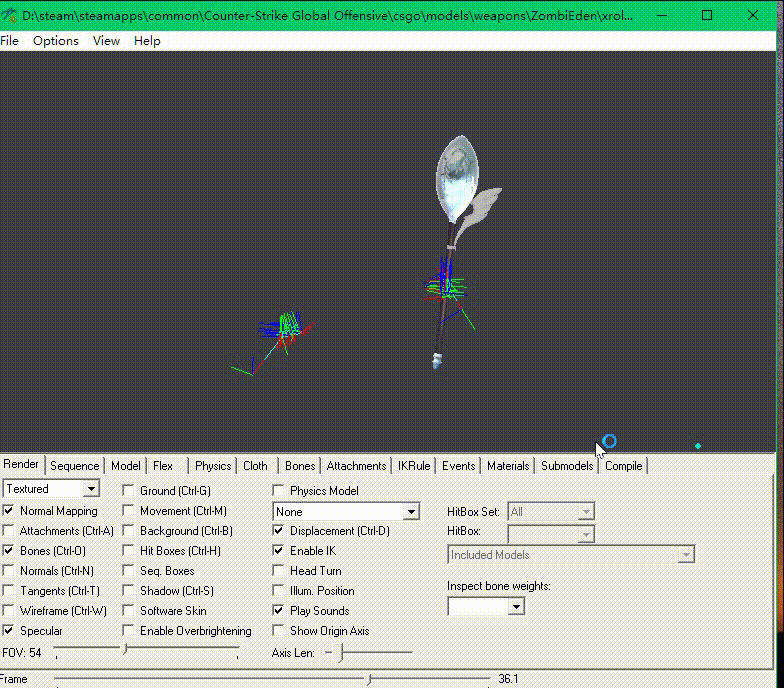Select the Render tab

click(x=21, y=464)
